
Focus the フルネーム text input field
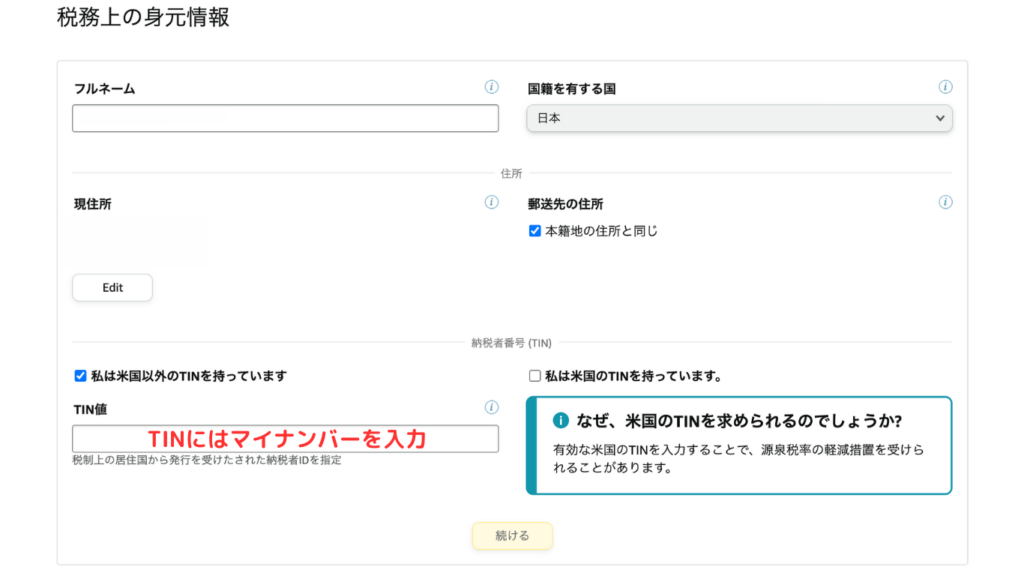tap(285, 118)
